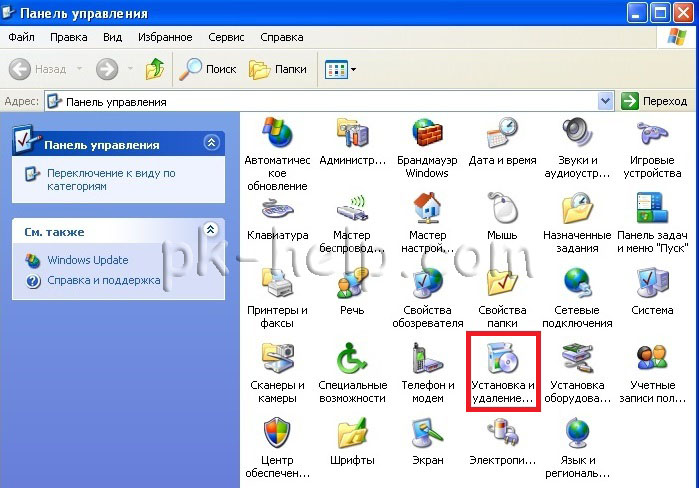
Task: Click the Переход go button
Action: (x=655, y=101)
